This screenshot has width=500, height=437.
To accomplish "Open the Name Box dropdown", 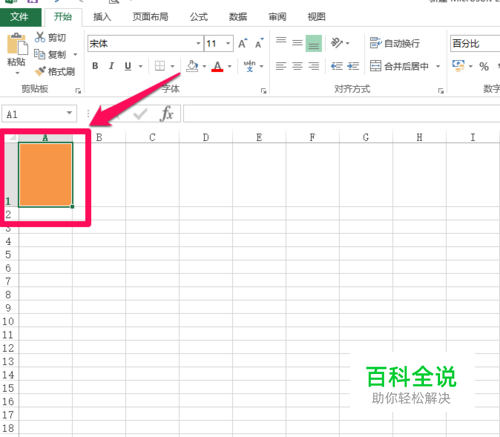I will (69, 113).
